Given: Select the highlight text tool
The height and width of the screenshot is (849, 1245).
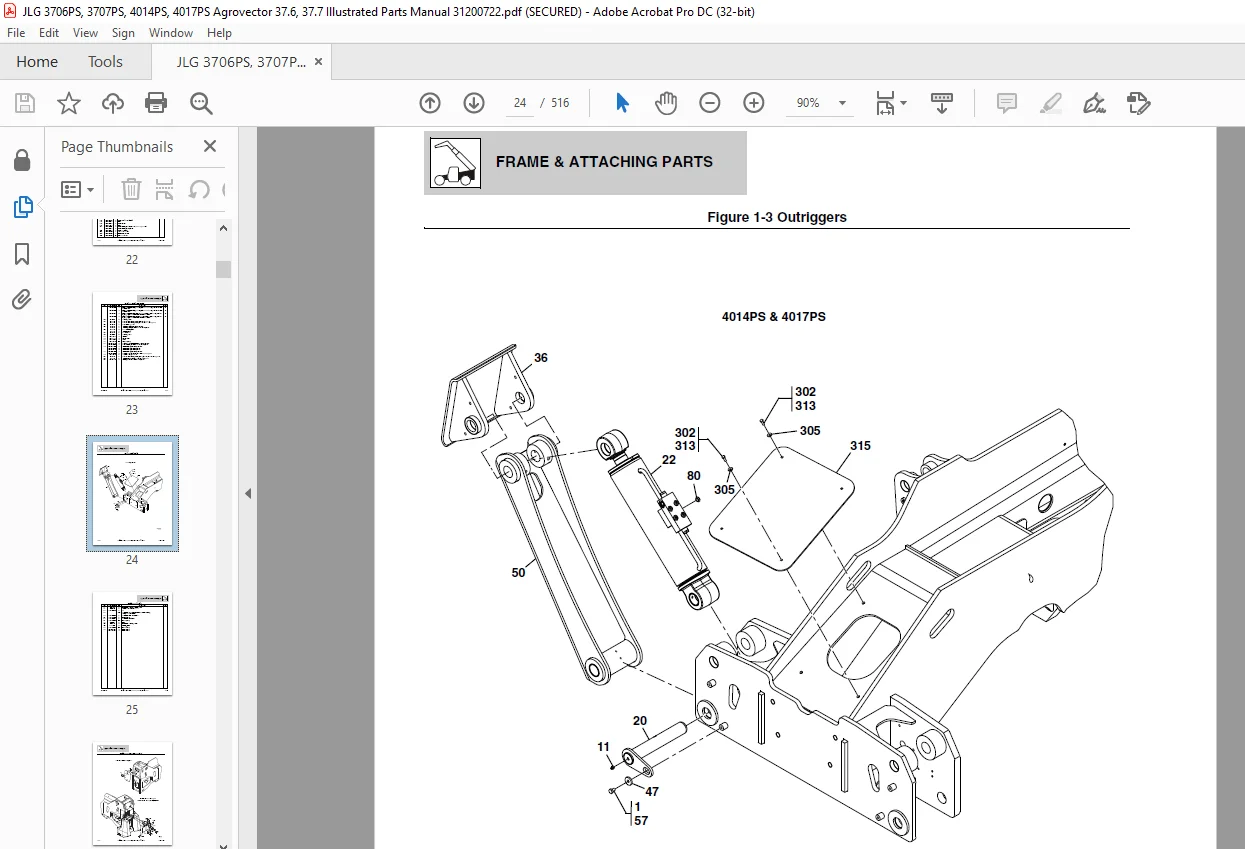Looking at the screenshot, I should coord(1050,103).
